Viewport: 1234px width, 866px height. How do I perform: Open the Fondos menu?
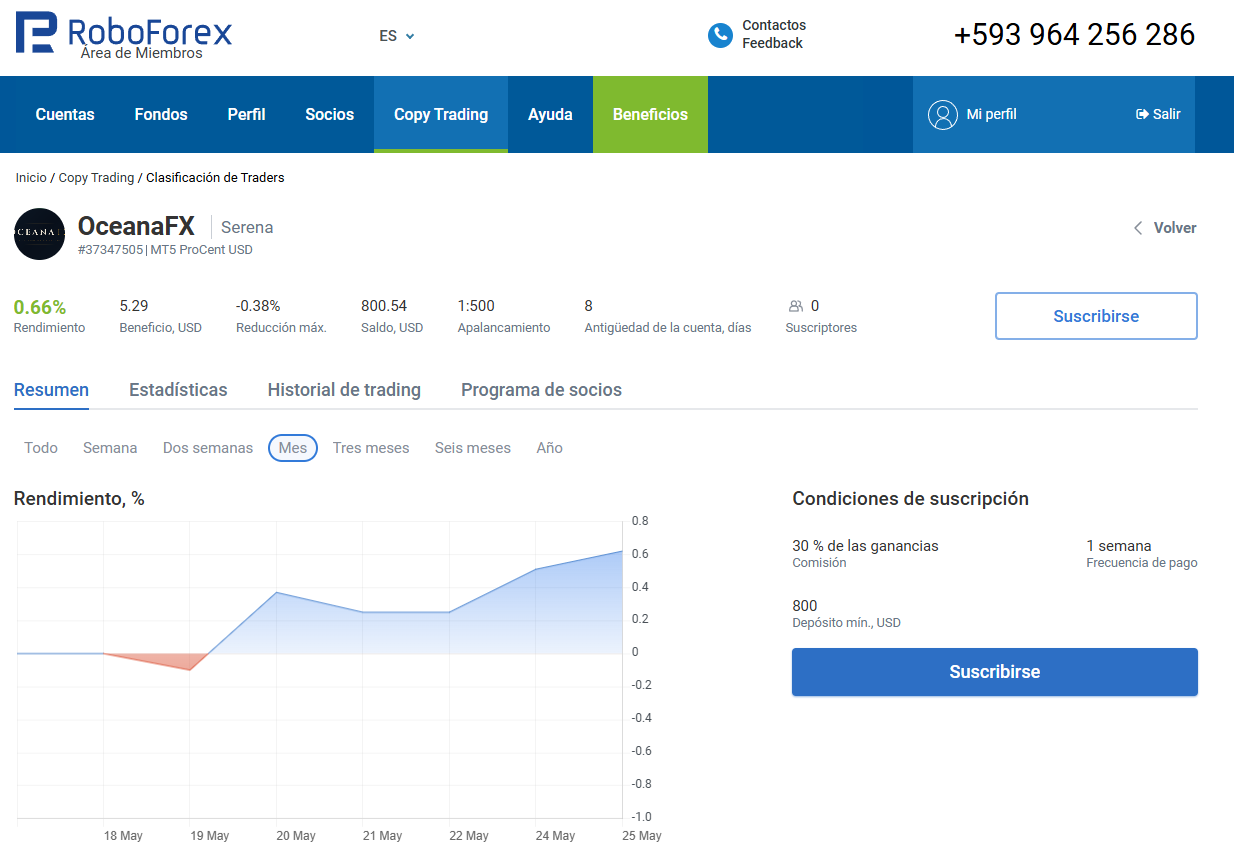(161, 115)
